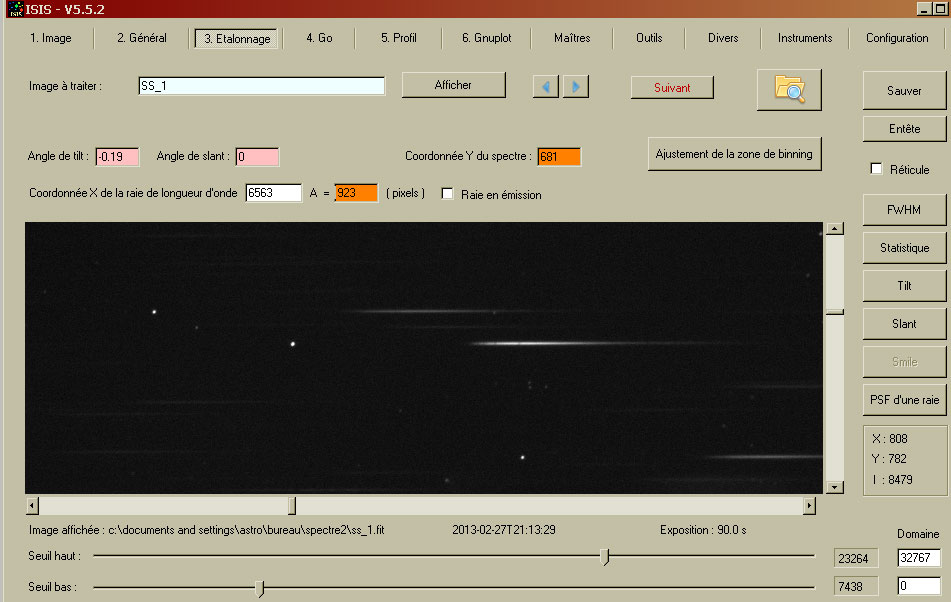This screenshot has width=951, height=602.
Task: Select the 3. Etalonnage tab
Action: point(237,38)
